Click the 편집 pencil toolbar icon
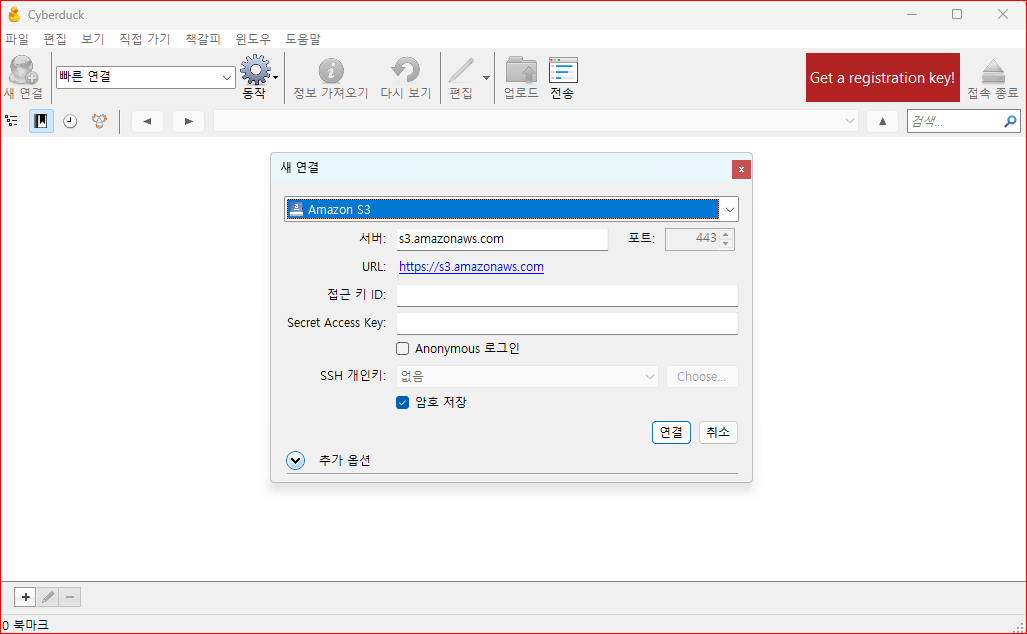 (461, 69)
